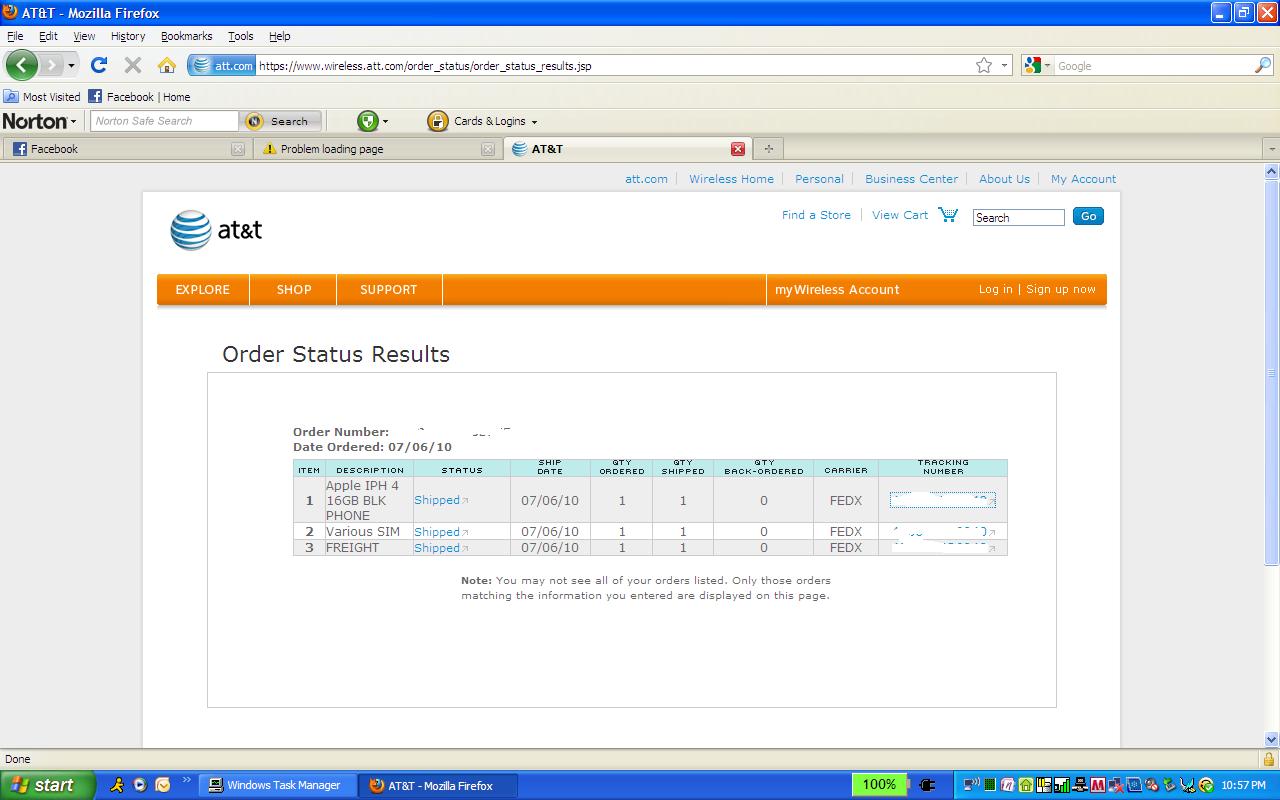Open Windows Task Manager from taskbar
The image size is (1280, 800).
(x=278, y=785)
